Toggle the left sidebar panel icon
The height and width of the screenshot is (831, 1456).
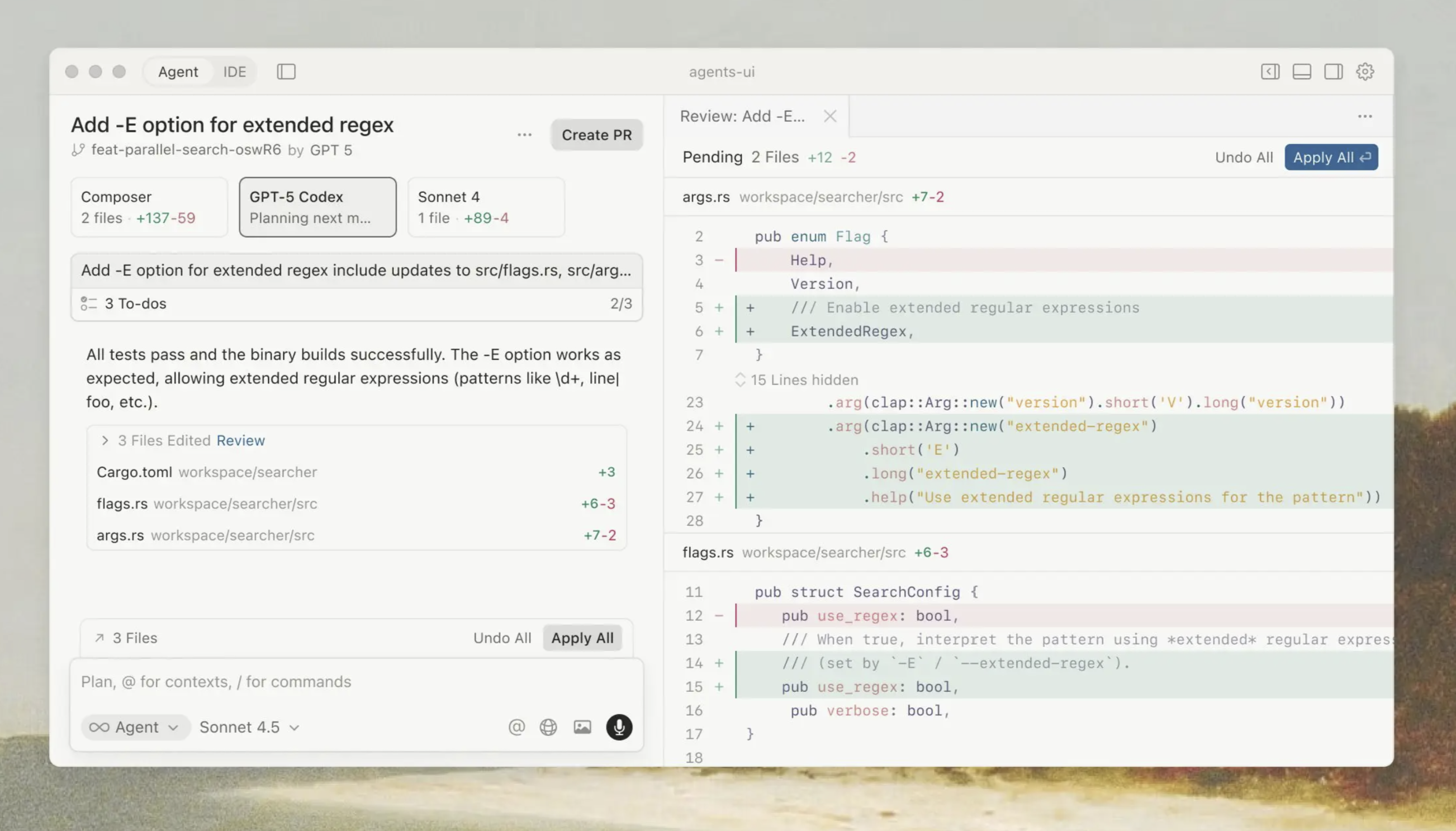click(x=286, y=72)
